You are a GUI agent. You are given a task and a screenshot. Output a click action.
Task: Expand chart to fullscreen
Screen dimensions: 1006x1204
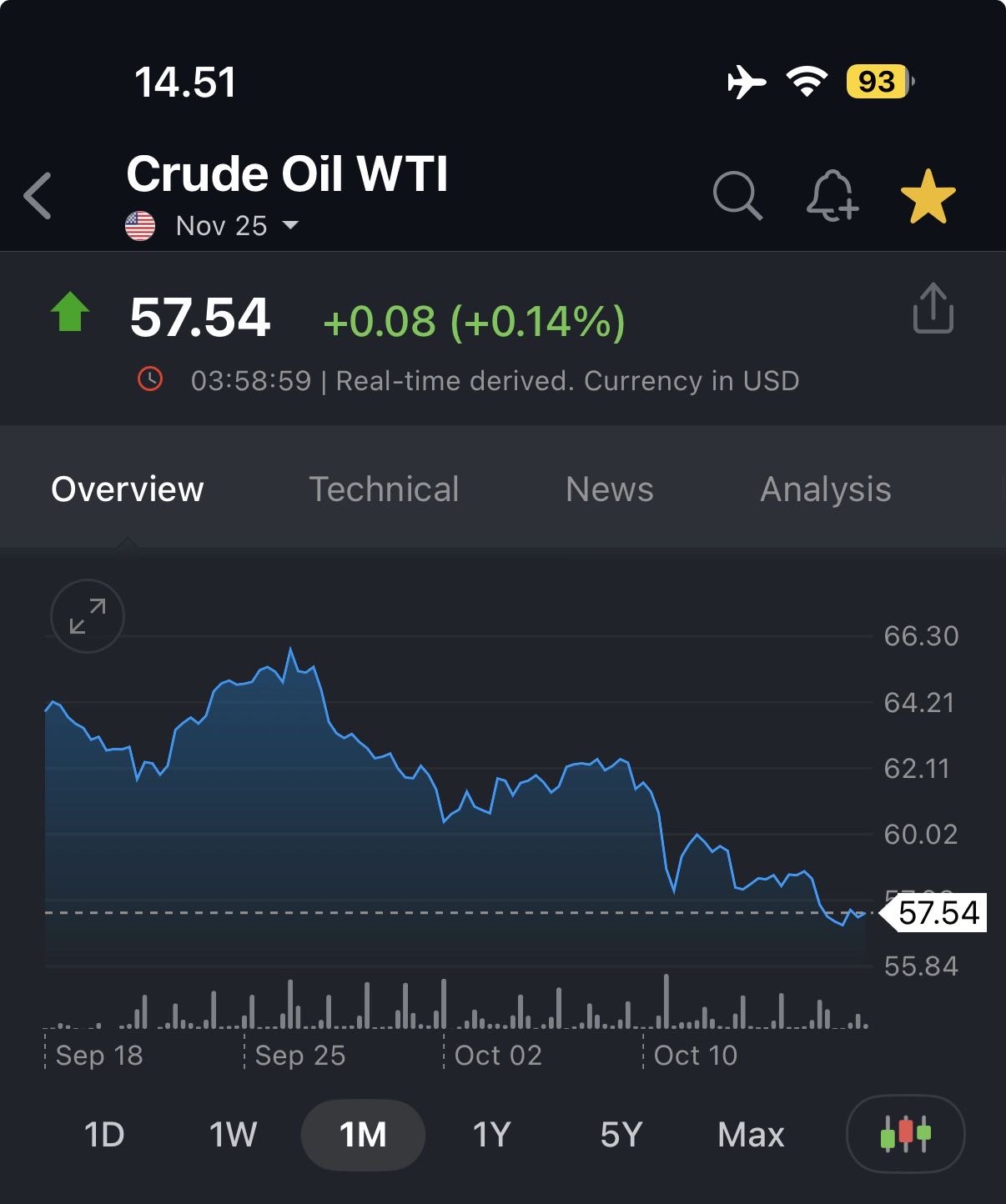pos(88,616)
